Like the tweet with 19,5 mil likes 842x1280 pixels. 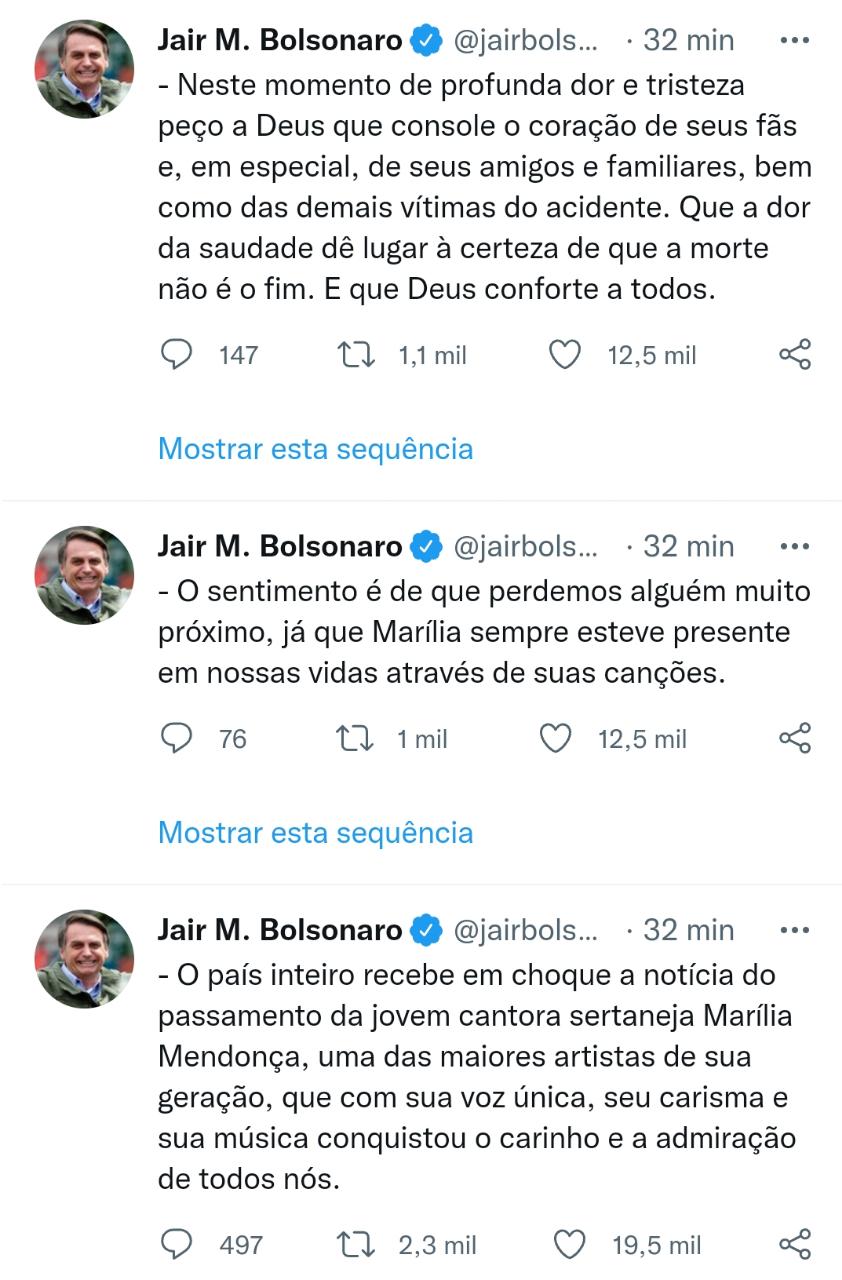point(569,1245)
